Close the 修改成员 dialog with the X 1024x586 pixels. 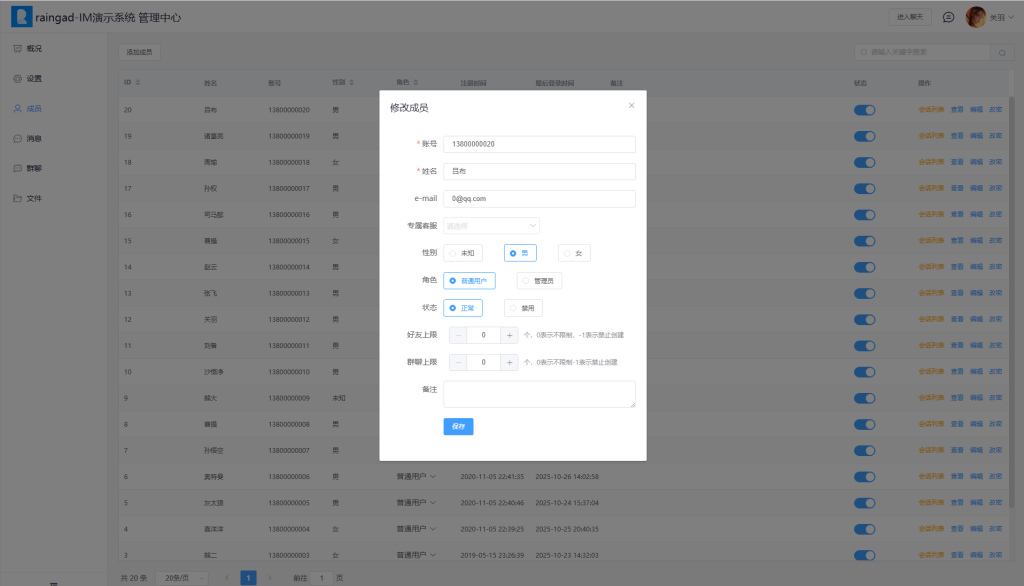coord(631,105)
